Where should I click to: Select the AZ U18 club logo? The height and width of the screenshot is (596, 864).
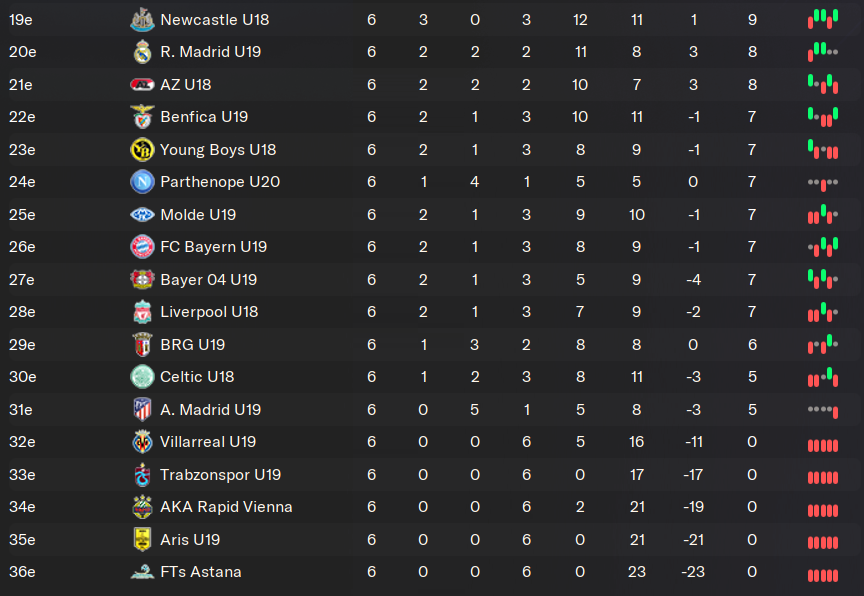click(x=142, y=85)
